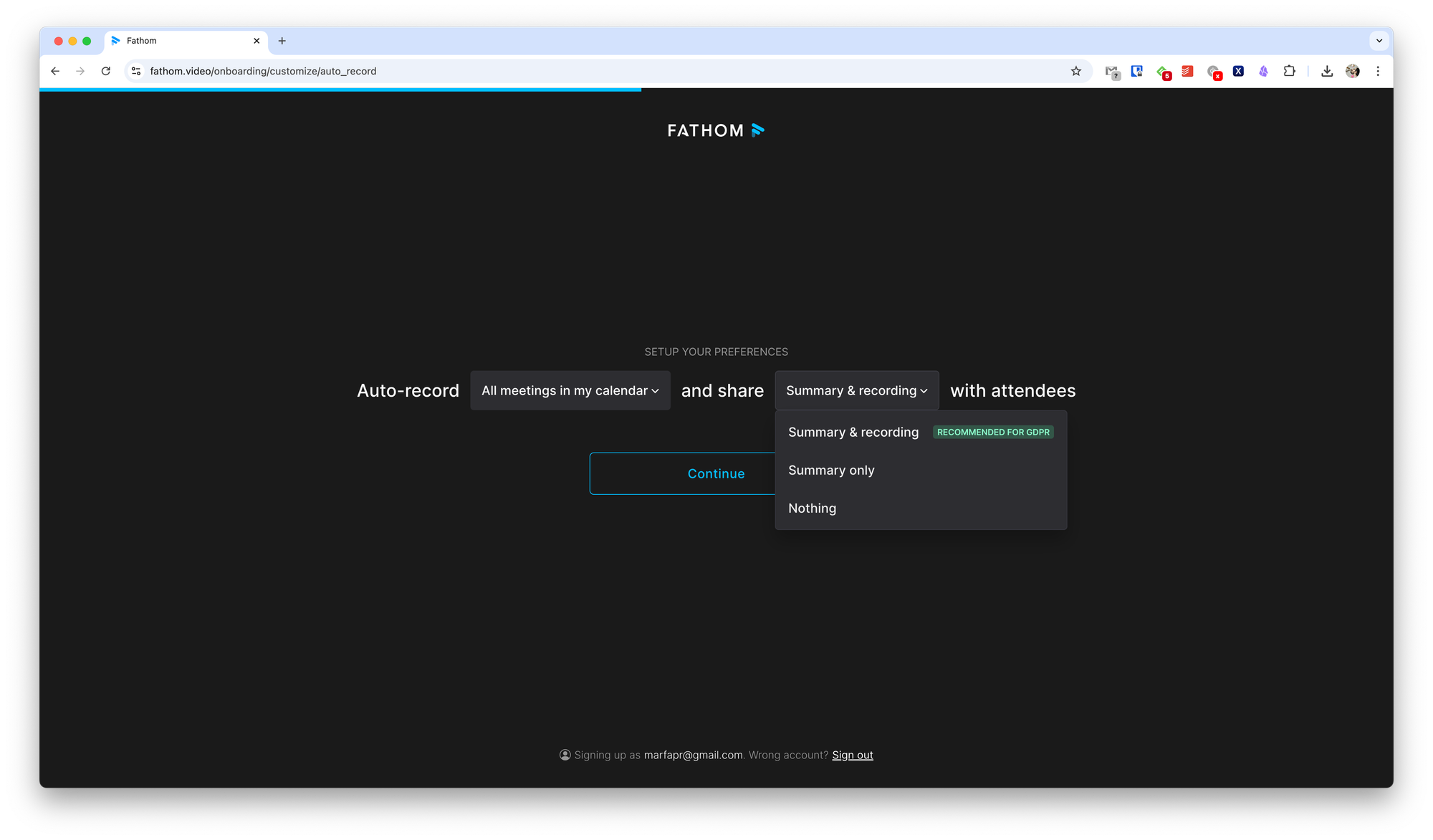The height and width of the screenshot is (840, 1433).
Task: Select Summary only option
Action: 831,470
